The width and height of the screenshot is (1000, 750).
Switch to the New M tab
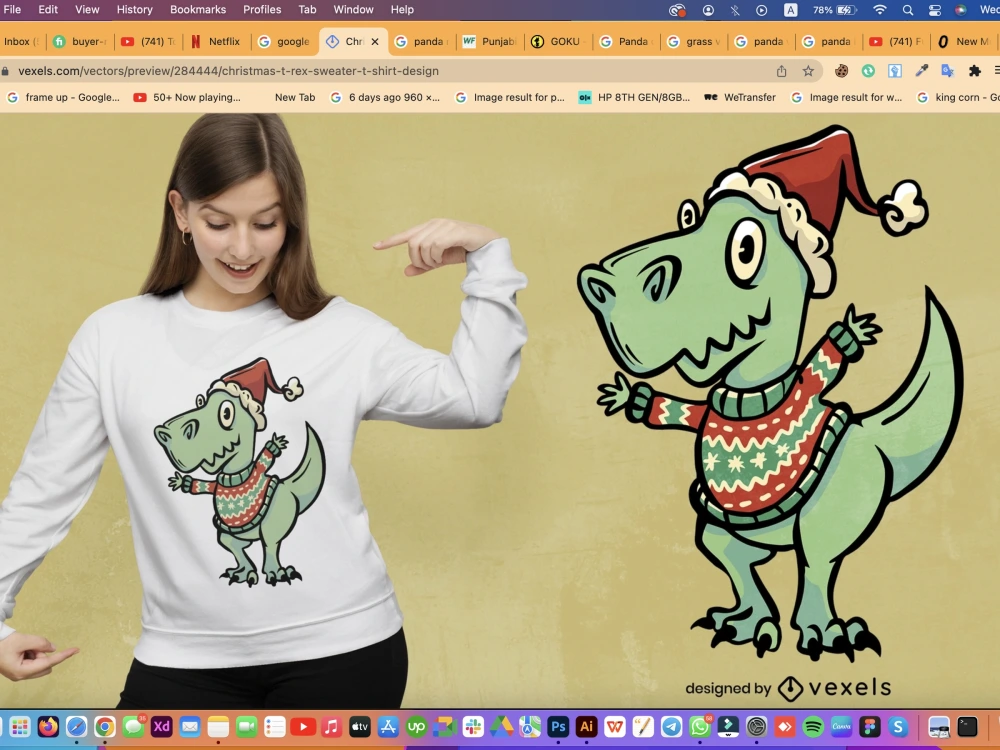[x=964, y=41]
